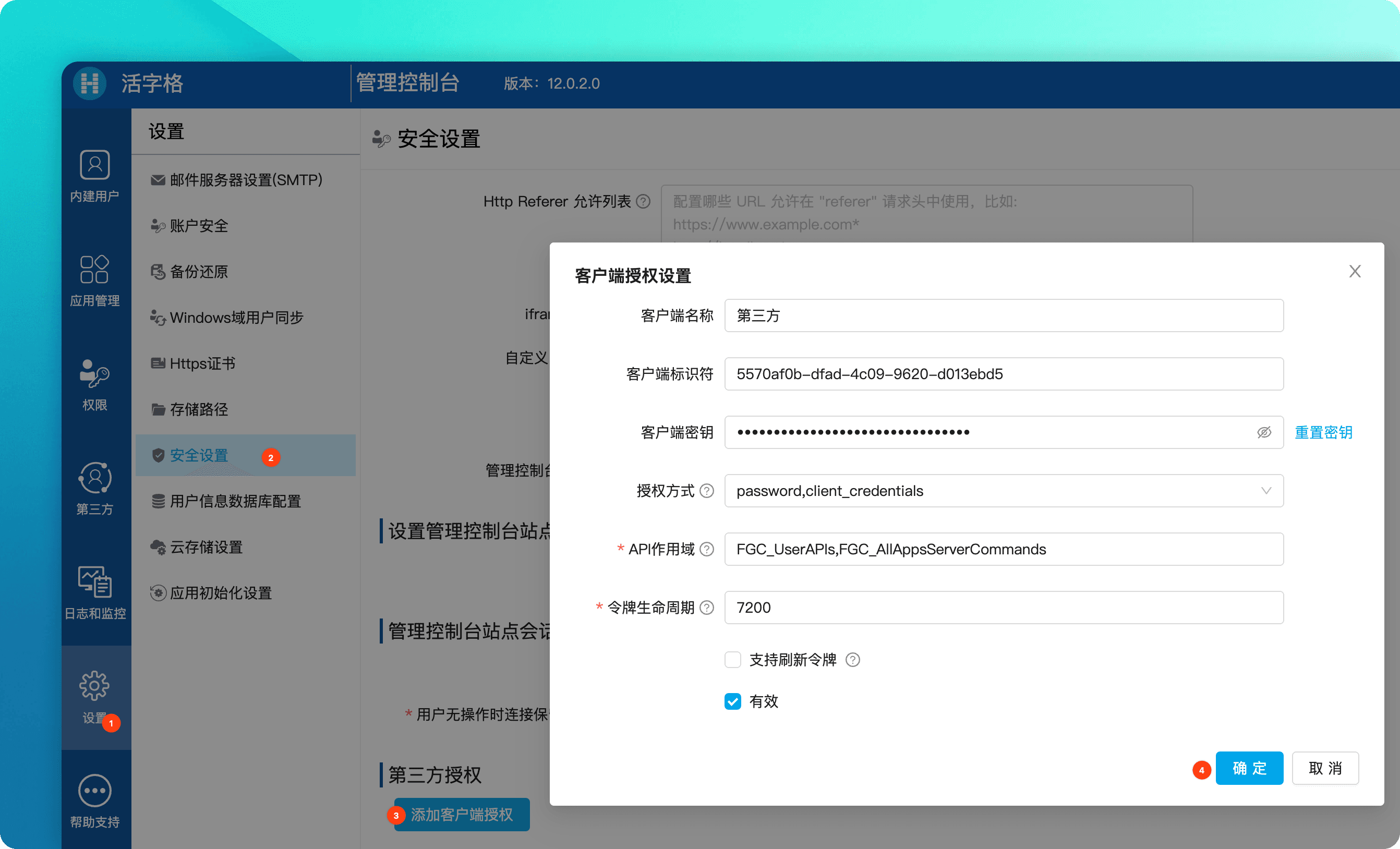Select 用户信息数据库配置 menu item
This screenshot has width=1400, height=849.
246,502
